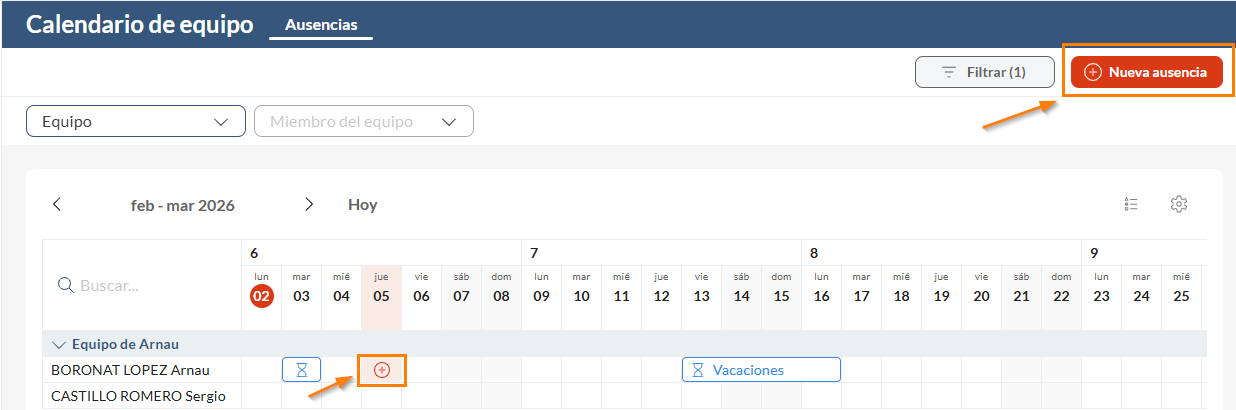Click hourglass absence on Tuesday 03
This screenshot has width=1236, height=410.
302,370
